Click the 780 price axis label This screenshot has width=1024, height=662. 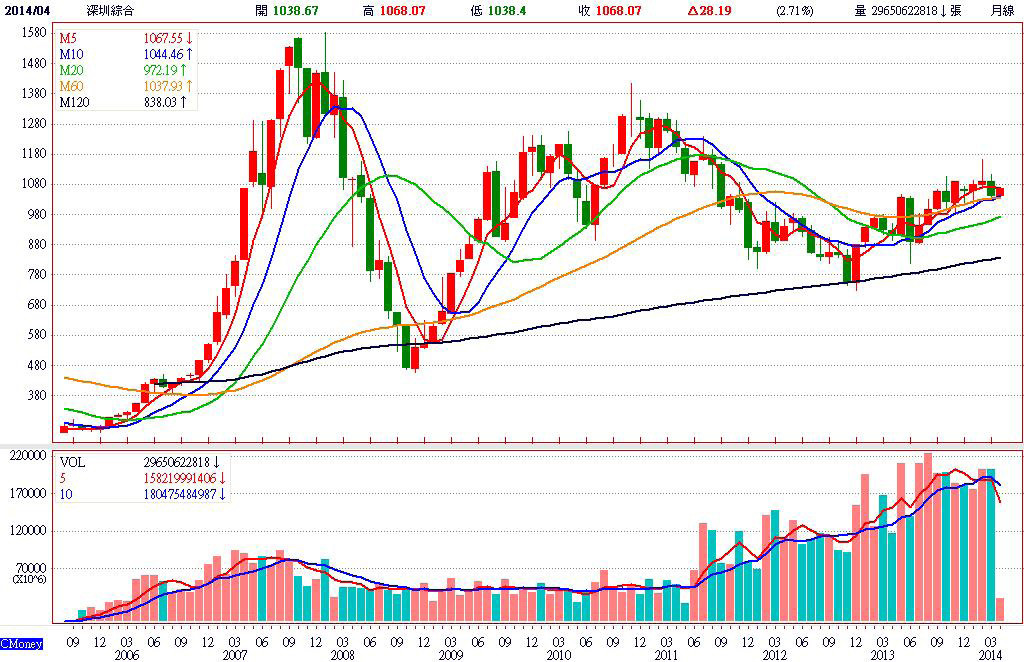[x=37, y=274]
